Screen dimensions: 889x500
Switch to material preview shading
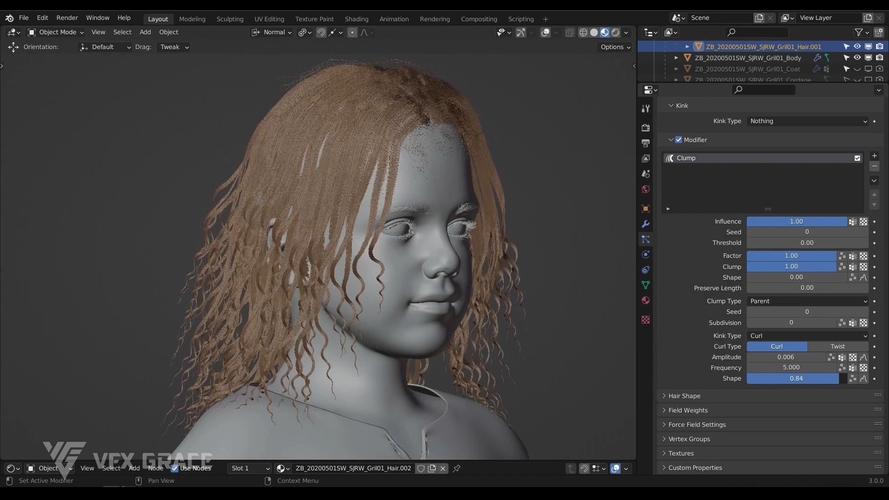[x=604, y=32]
